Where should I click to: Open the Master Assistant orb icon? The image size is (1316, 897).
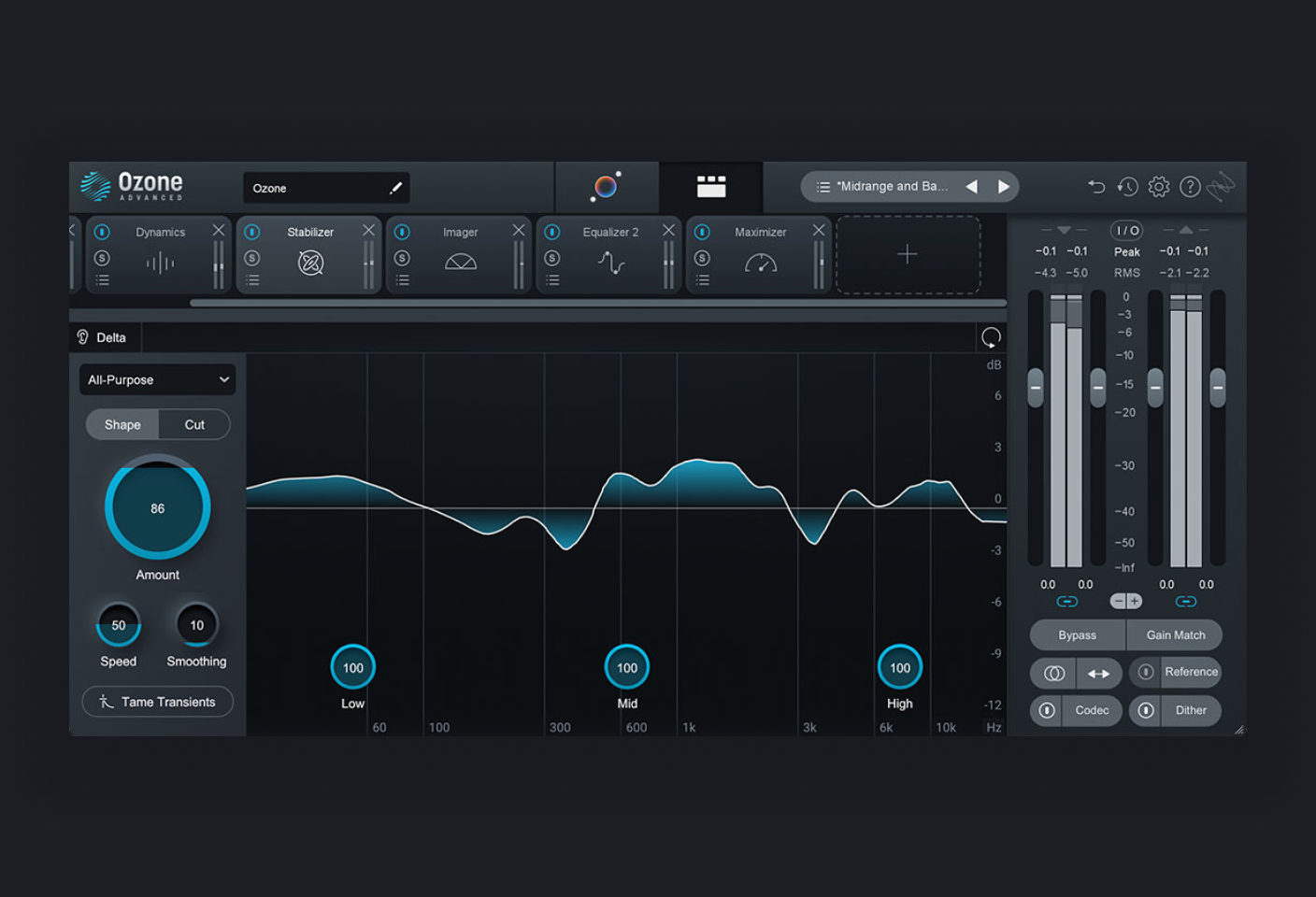coord(606,187)
